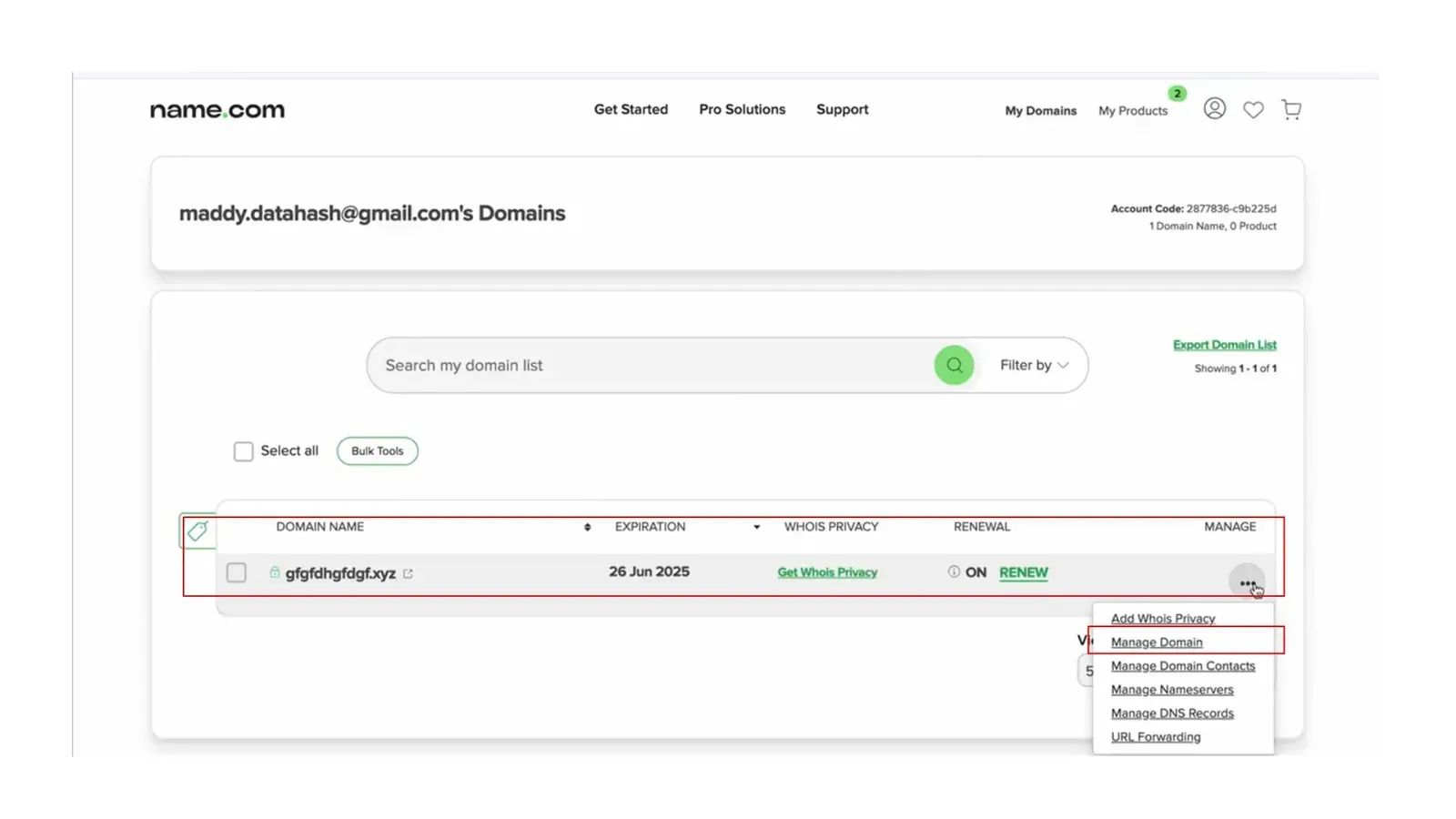Screen dimensions: 1456x819
Task: Select Manage Domain Contacts option
Action: tap(1182, 666)
